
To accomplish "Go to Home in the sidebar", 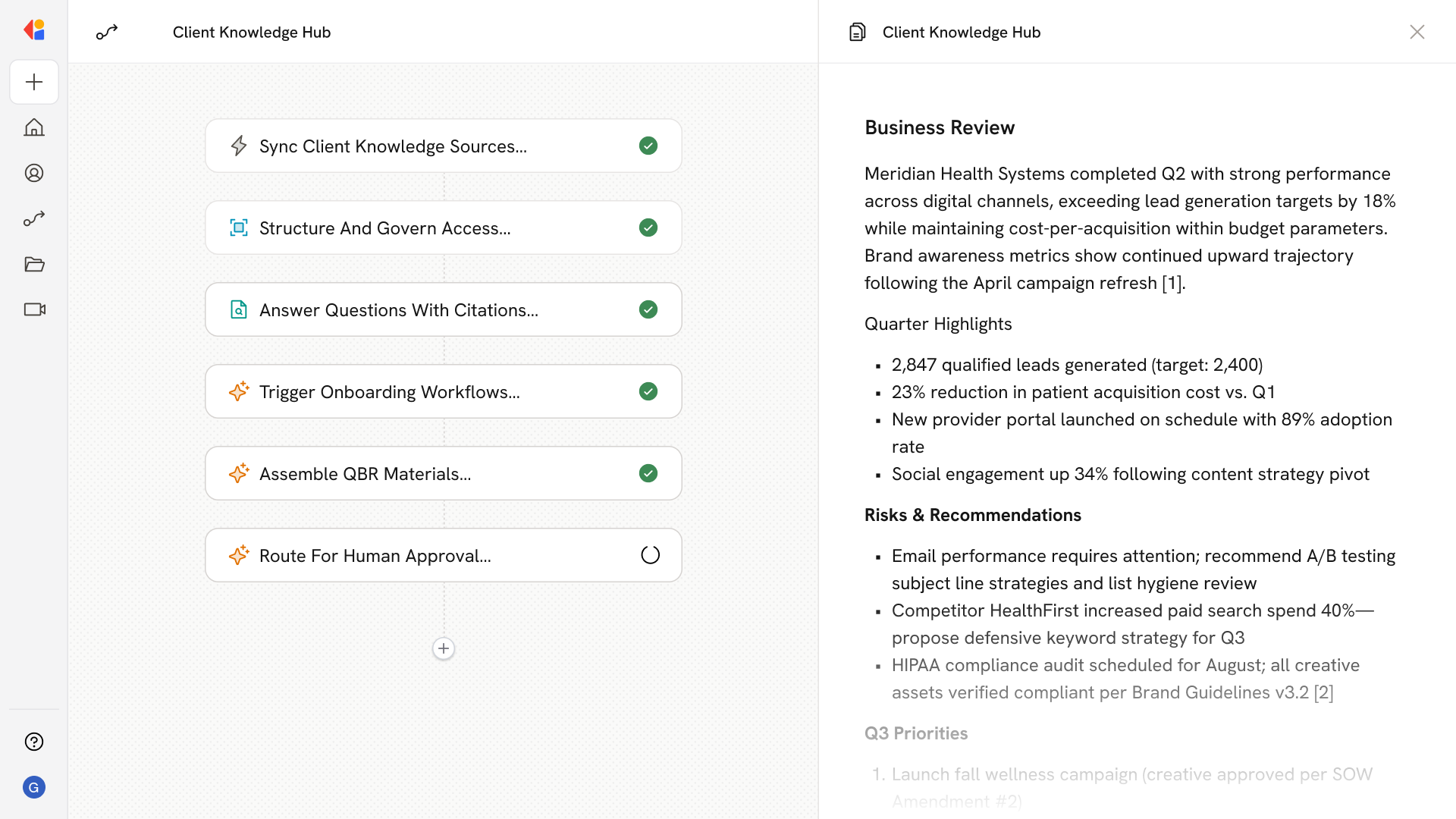I will point(34,127).
